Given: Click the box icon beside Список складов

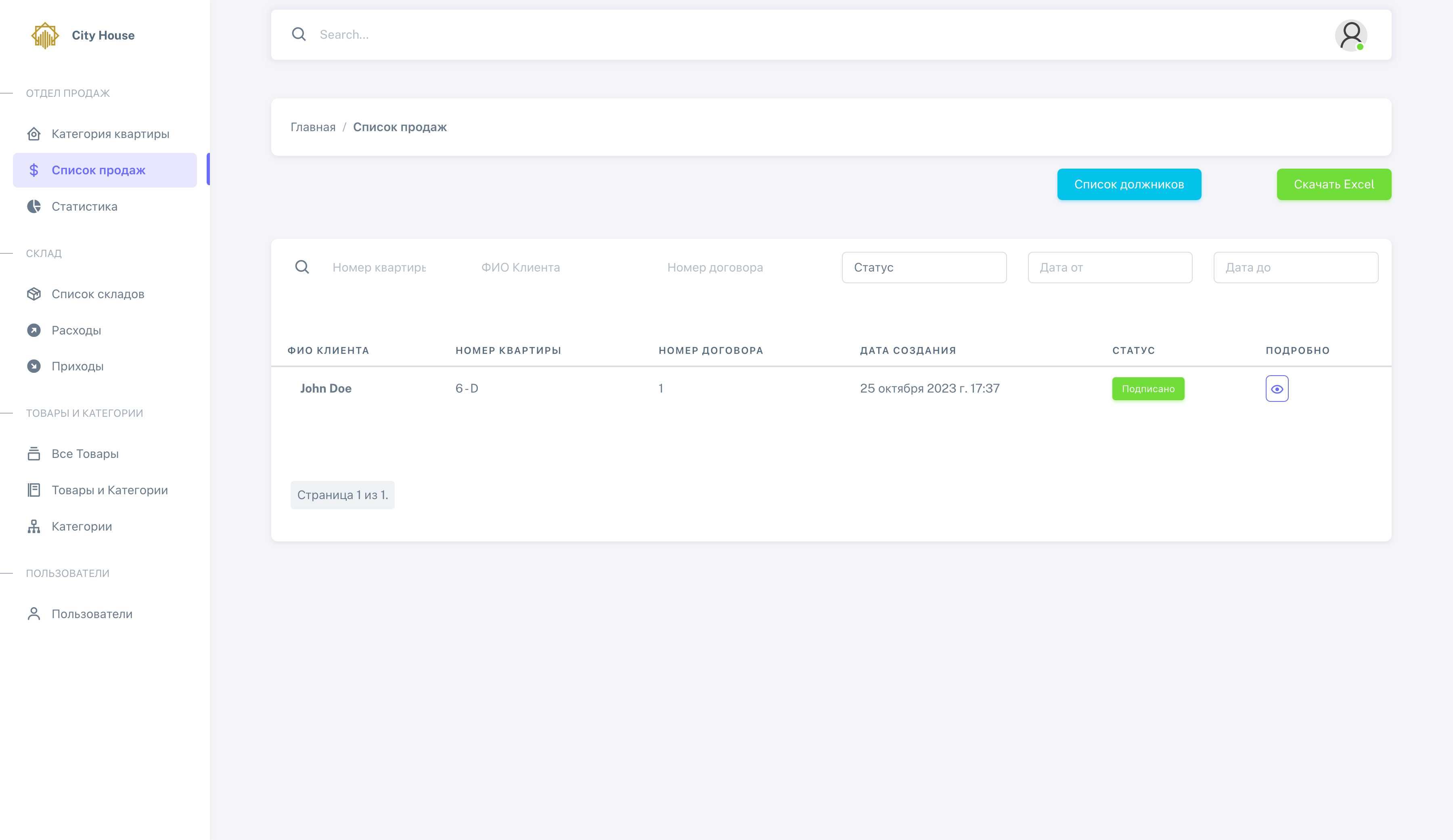Looking at the screenshot, I should pos(34,294).
